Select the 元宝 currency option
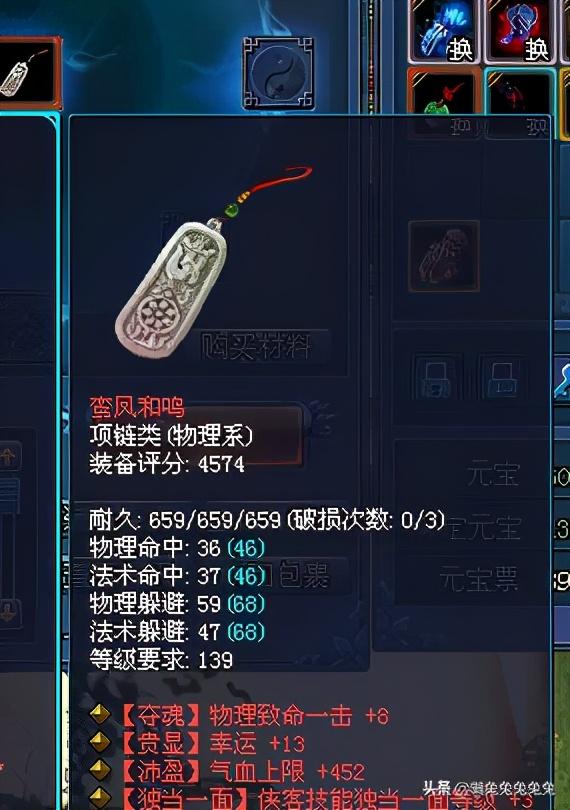 tap(492, 473)
